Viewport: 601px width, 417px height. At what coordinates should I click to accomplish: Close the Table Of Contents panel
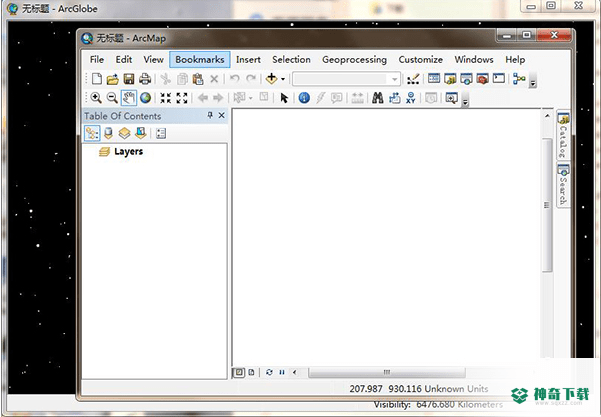pyautogui.click(x=222, y=115)
